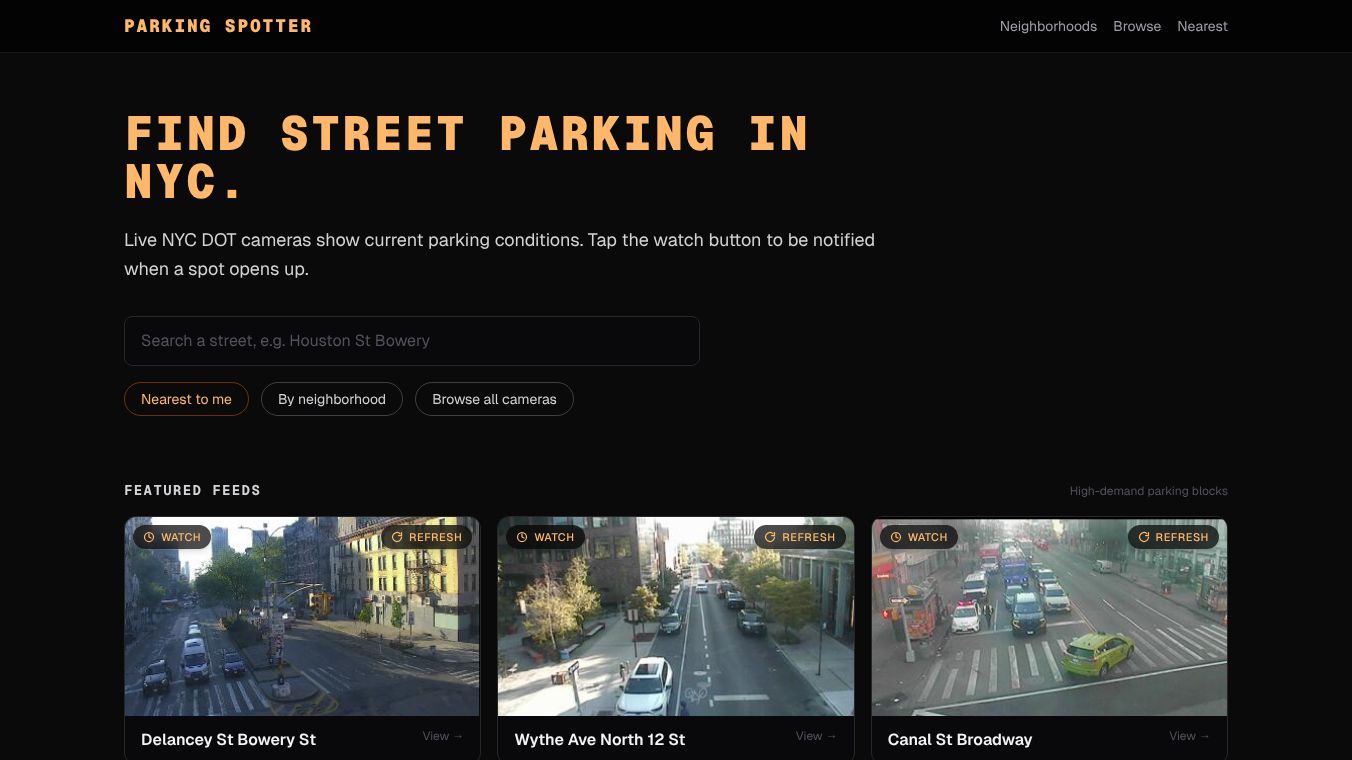The width and height of the screenshot is (1352, 760).
Task: Refresh the Wythe Ave North 12 St feed
Action: [799, 537]
